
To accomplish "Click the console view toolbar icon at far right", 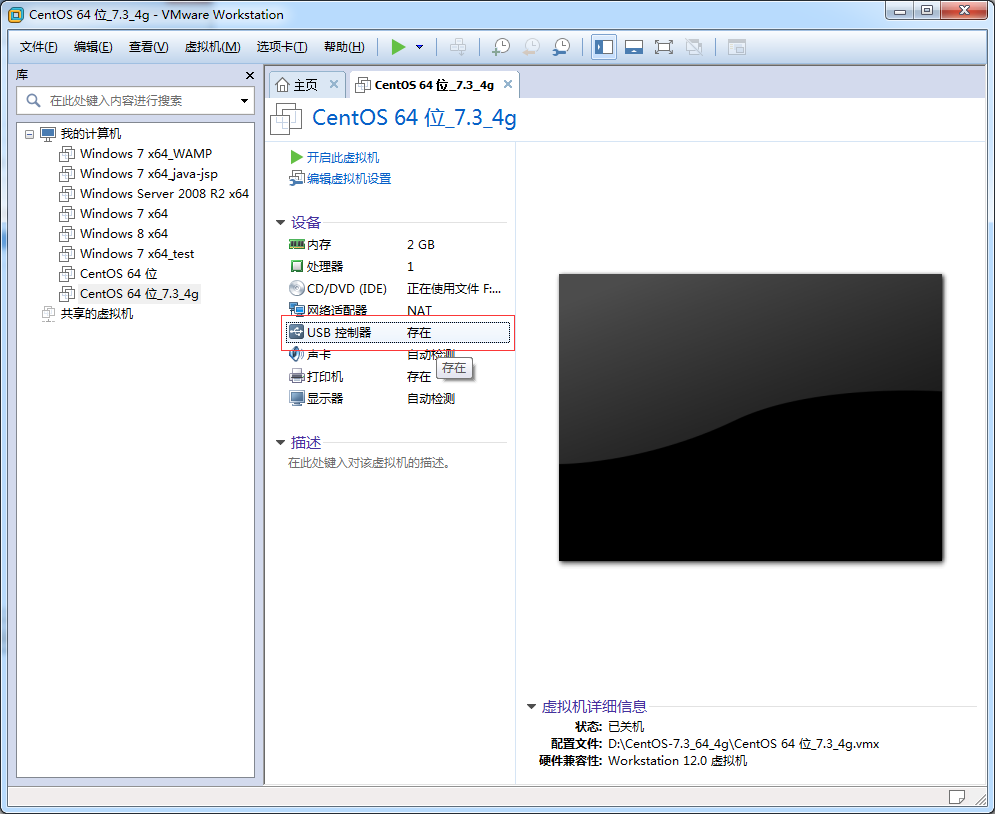I will 737,47.
